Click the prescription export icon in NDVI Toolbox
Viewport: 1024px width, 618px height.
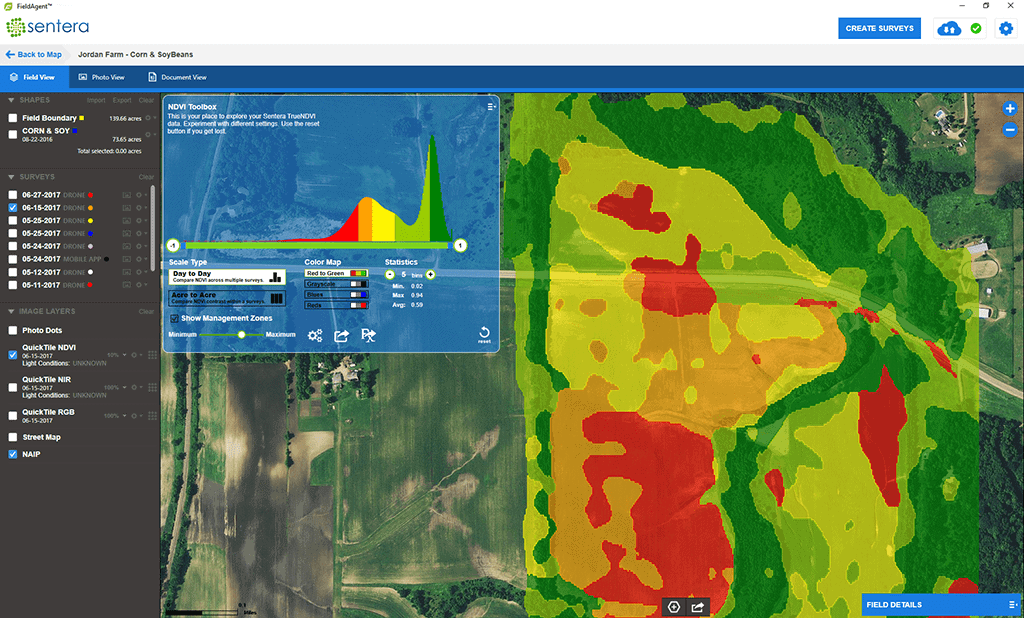point(369,335)
